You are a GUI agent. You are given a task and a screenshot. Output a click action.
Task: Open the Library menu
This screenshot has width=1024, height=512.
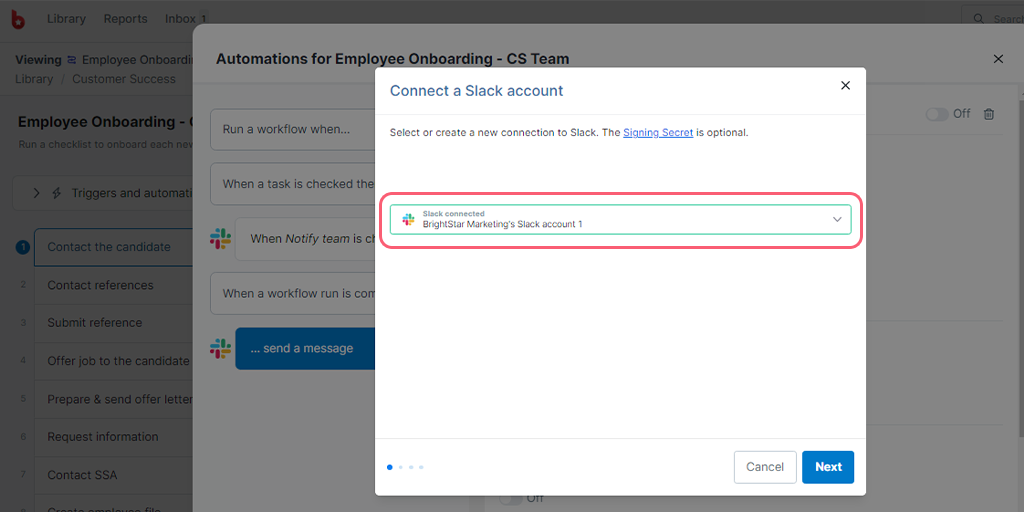66,19
